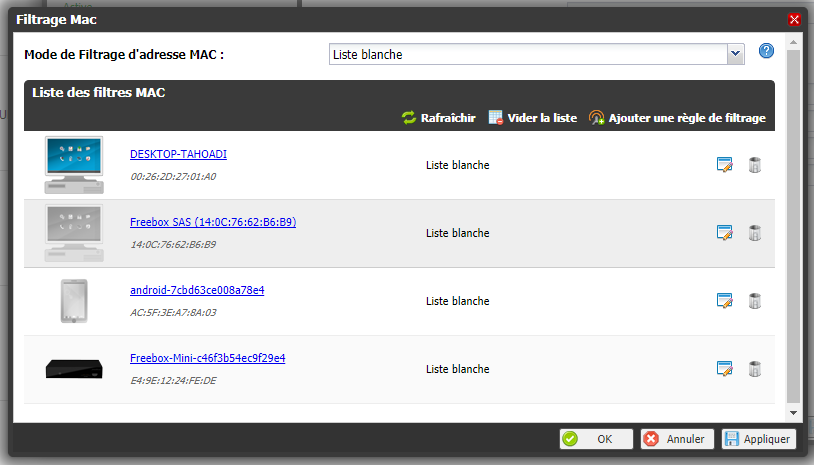814x465 pixels.
Task: Close the Filtrage Mac dialog
Action: coord(794,20)
